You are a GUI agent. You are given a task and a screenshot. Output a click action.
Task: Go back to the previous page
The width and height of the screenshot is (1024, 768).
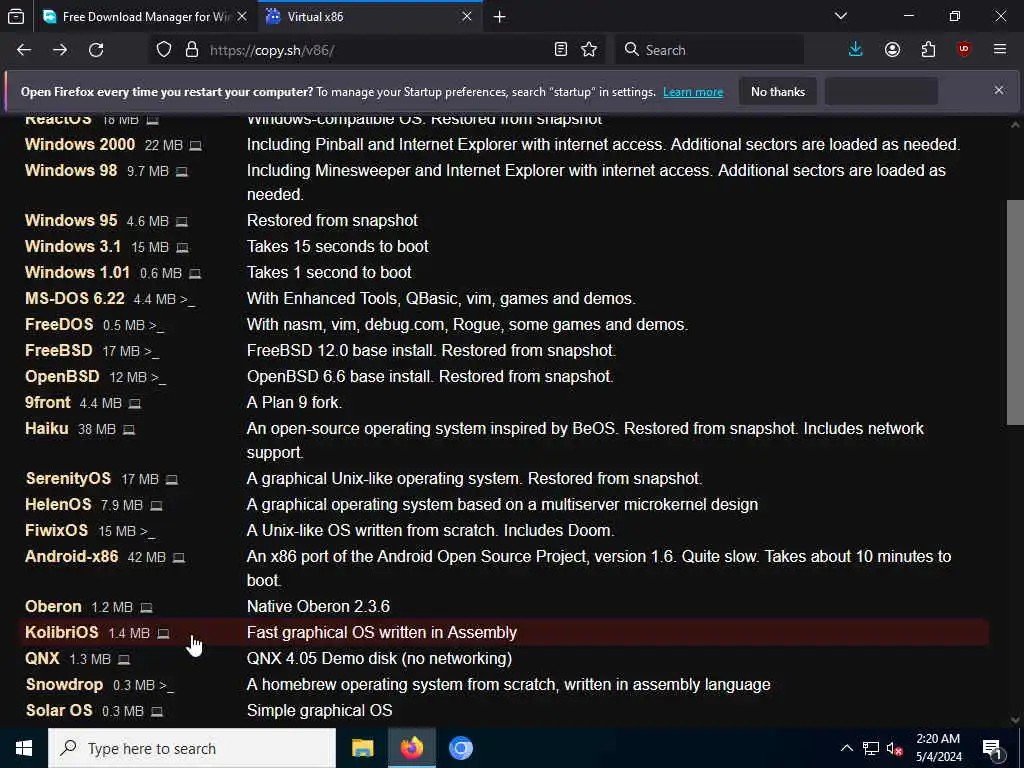tap(24, 50)
